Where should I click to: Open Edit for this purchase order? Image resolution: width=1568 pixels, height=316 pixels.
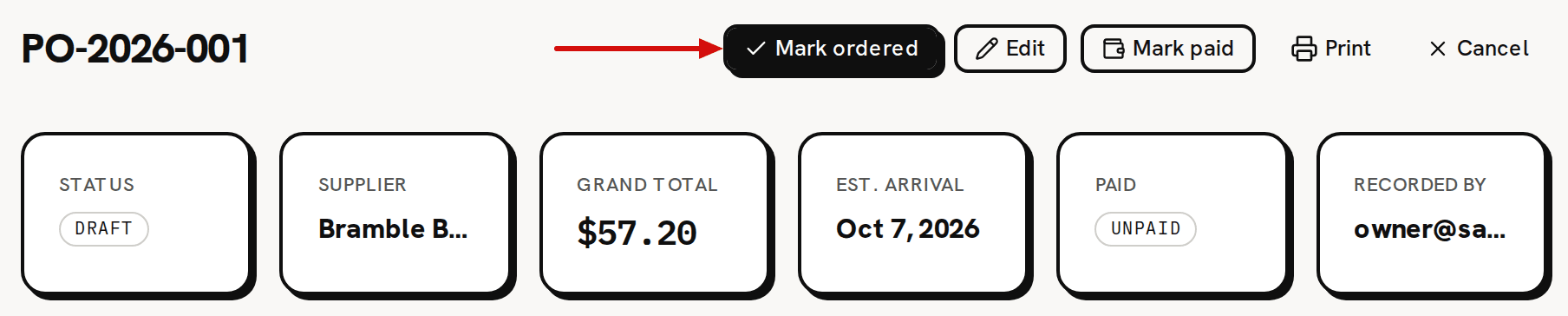coord(1009,49)
